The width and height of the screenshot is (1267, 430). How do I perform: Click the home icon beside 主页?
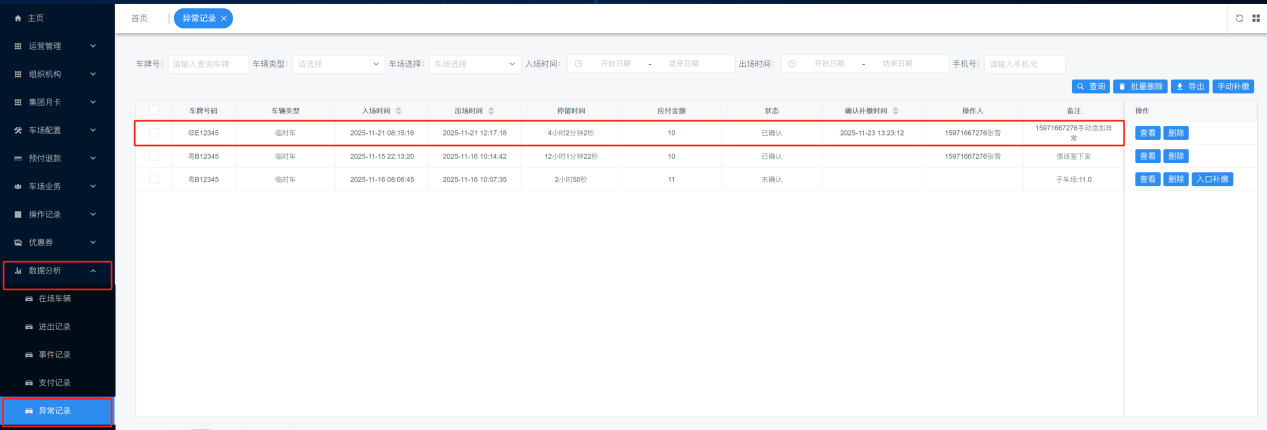(17, 18)
